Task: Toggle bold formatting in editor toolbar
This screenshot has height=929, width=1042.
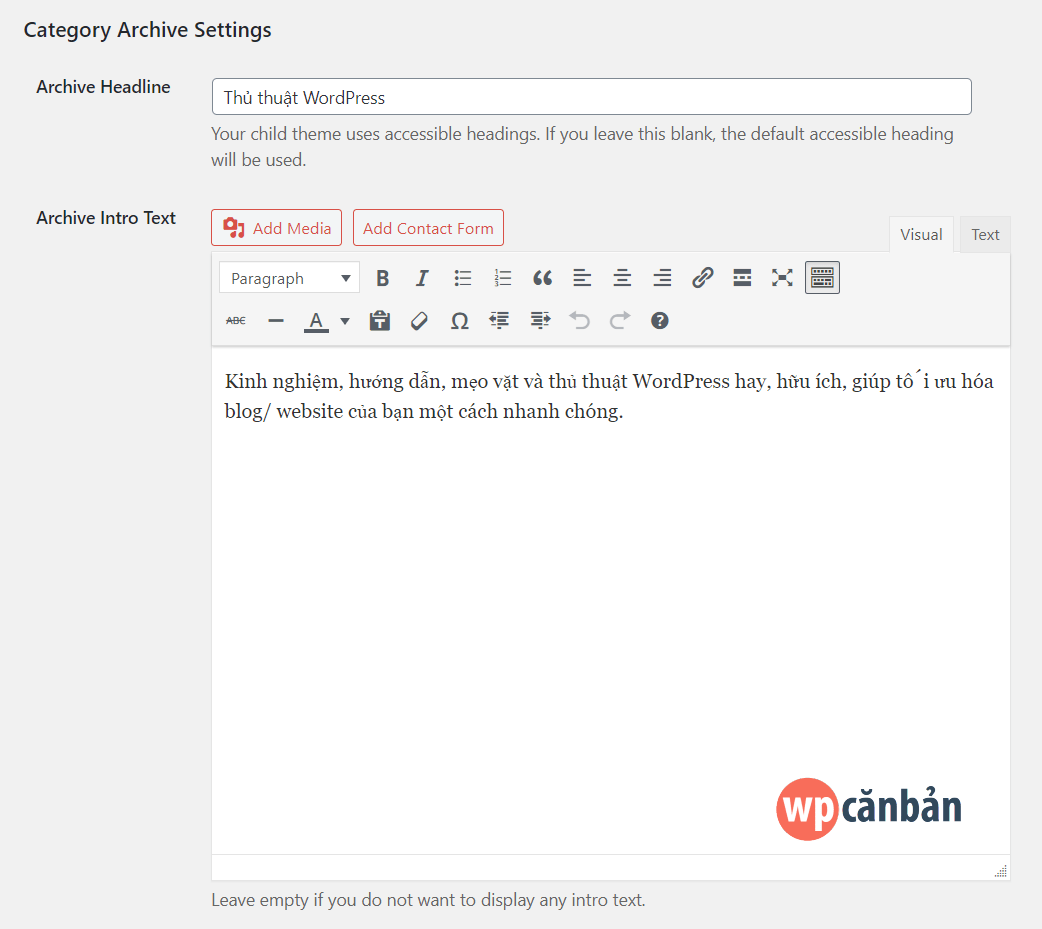Action: point(382,278)
